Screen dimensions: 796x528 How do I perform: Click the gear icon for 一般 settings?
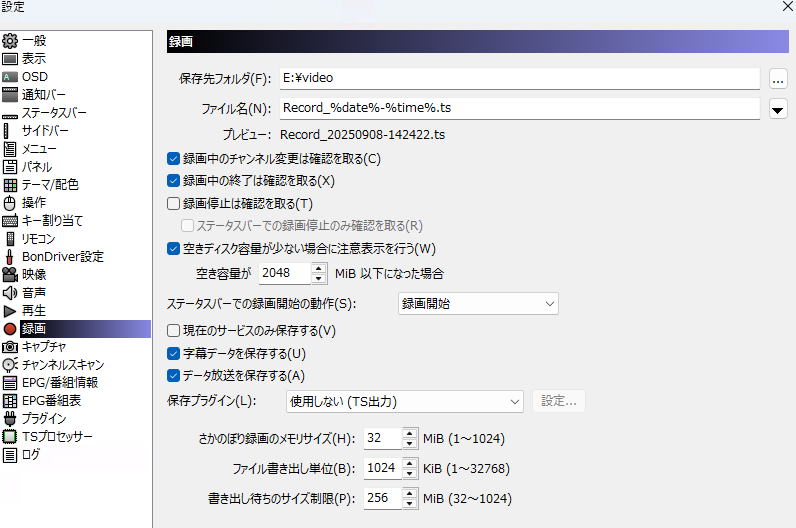(x=10, y=41)
